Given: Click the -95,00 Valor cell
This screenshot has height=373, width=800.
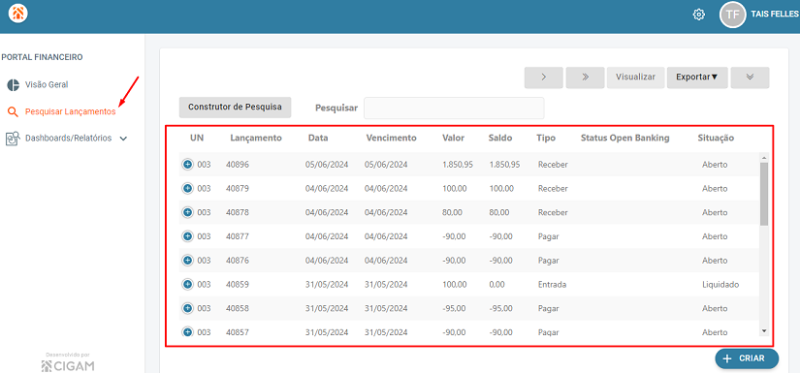Looking at the screenshot, I should (454, 309).
